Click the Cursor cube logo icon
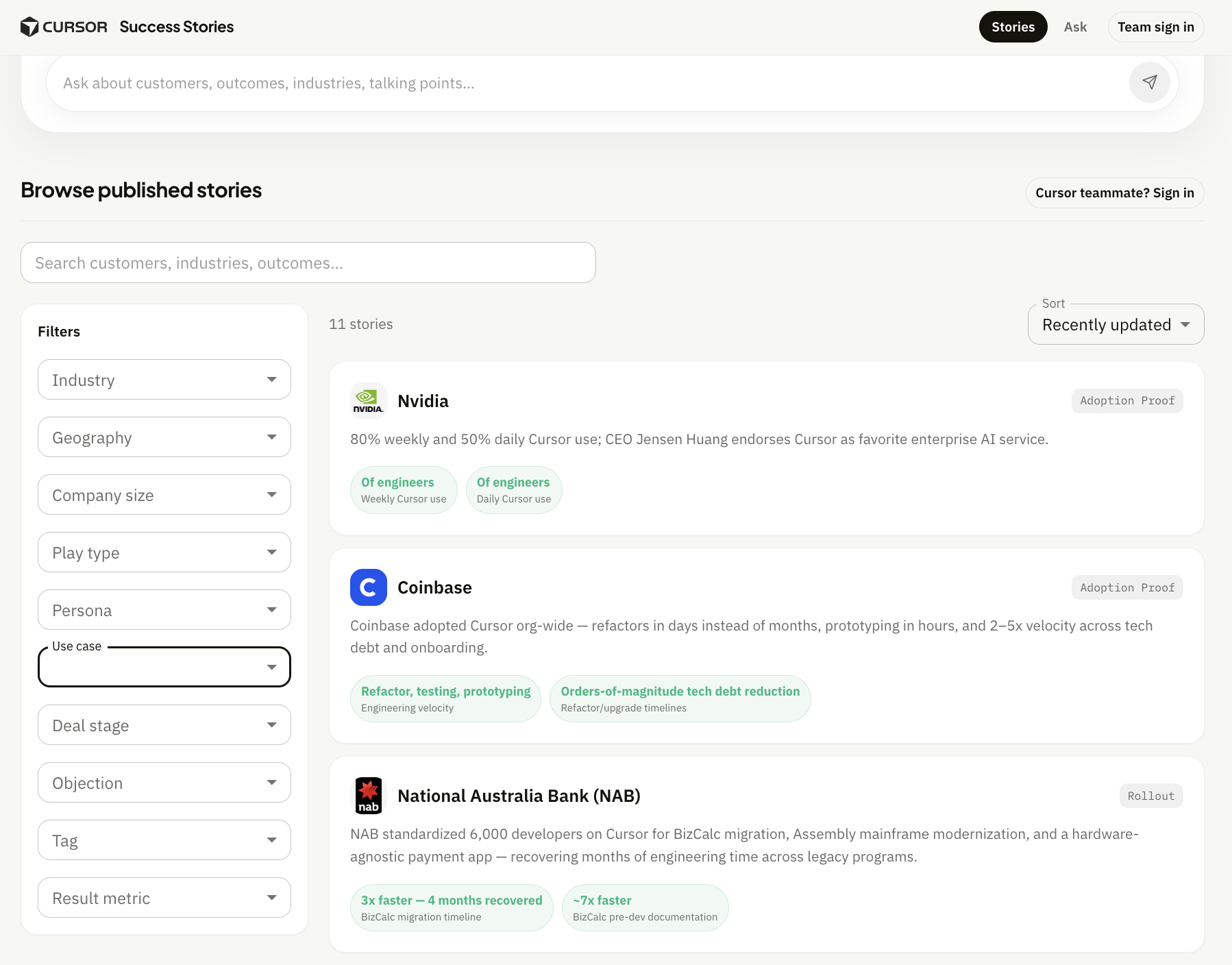The image size is (1232, 965). [29, 27]
